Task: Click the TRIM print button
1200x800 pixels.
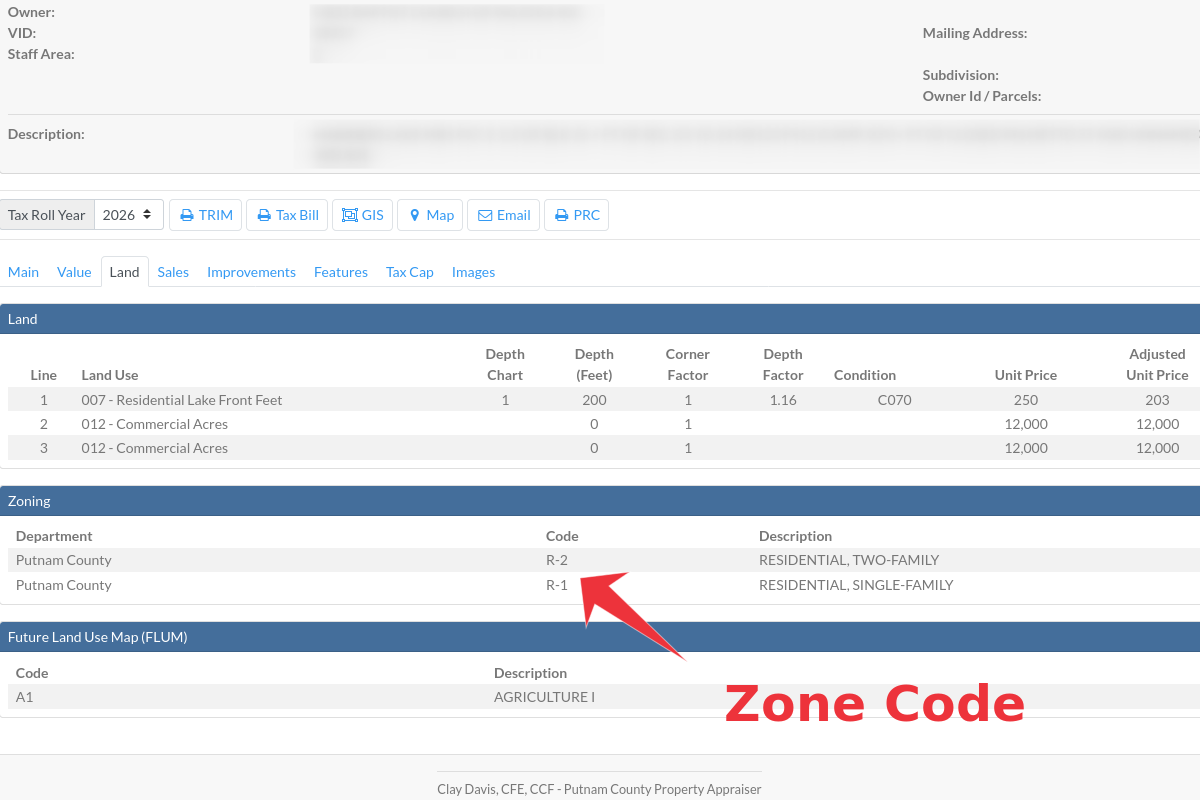Action: tap(205, 214)
